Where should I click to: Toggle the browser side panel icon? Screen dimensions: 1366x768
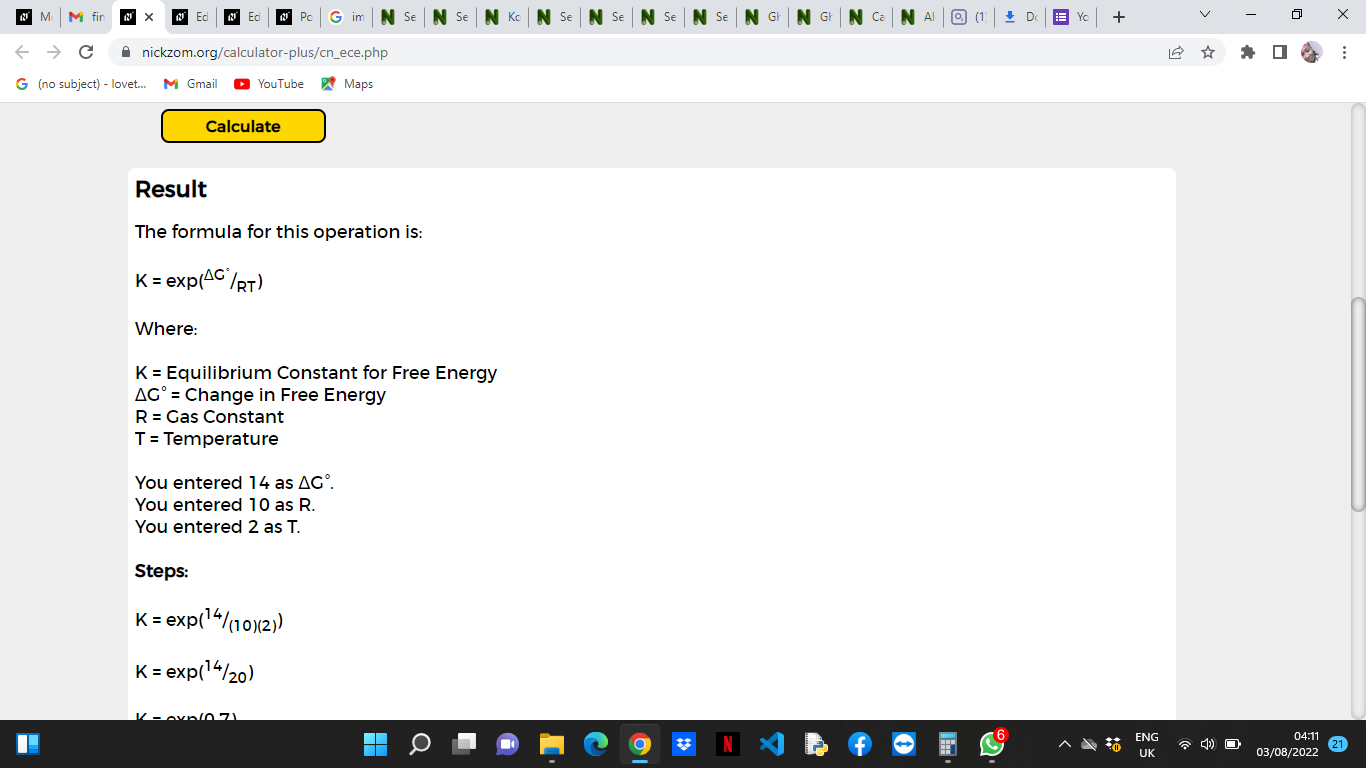1280,52
